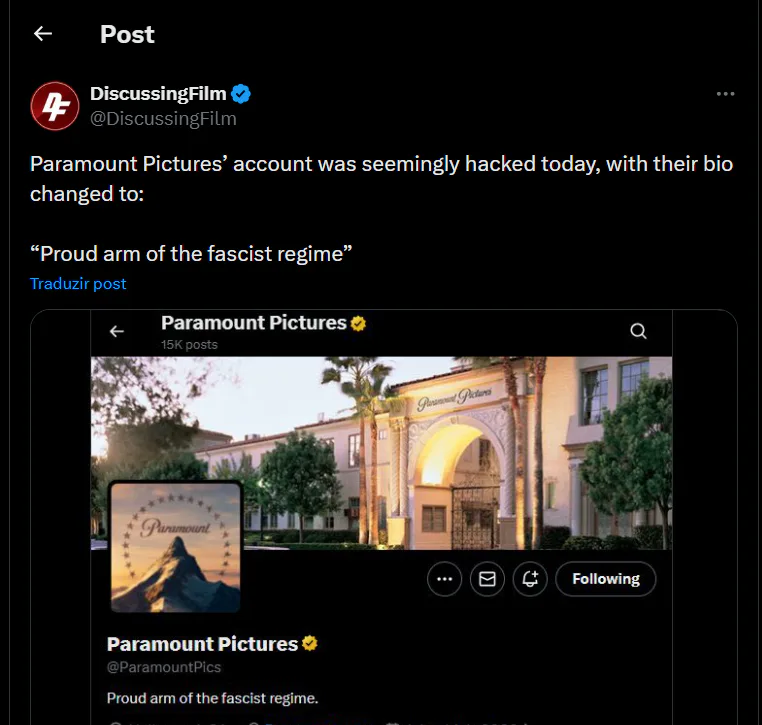Click the @ParamountPics handle text
The image size is (762, 725).
click(164, 667)
